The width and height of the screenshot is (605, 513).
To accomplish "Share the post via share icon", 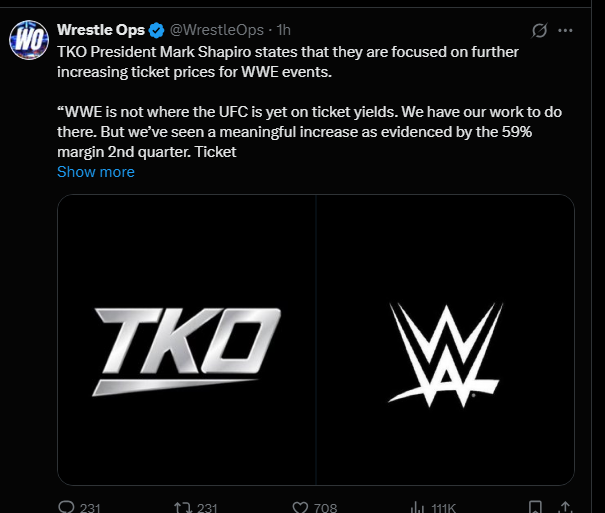I will coord(565,507).
